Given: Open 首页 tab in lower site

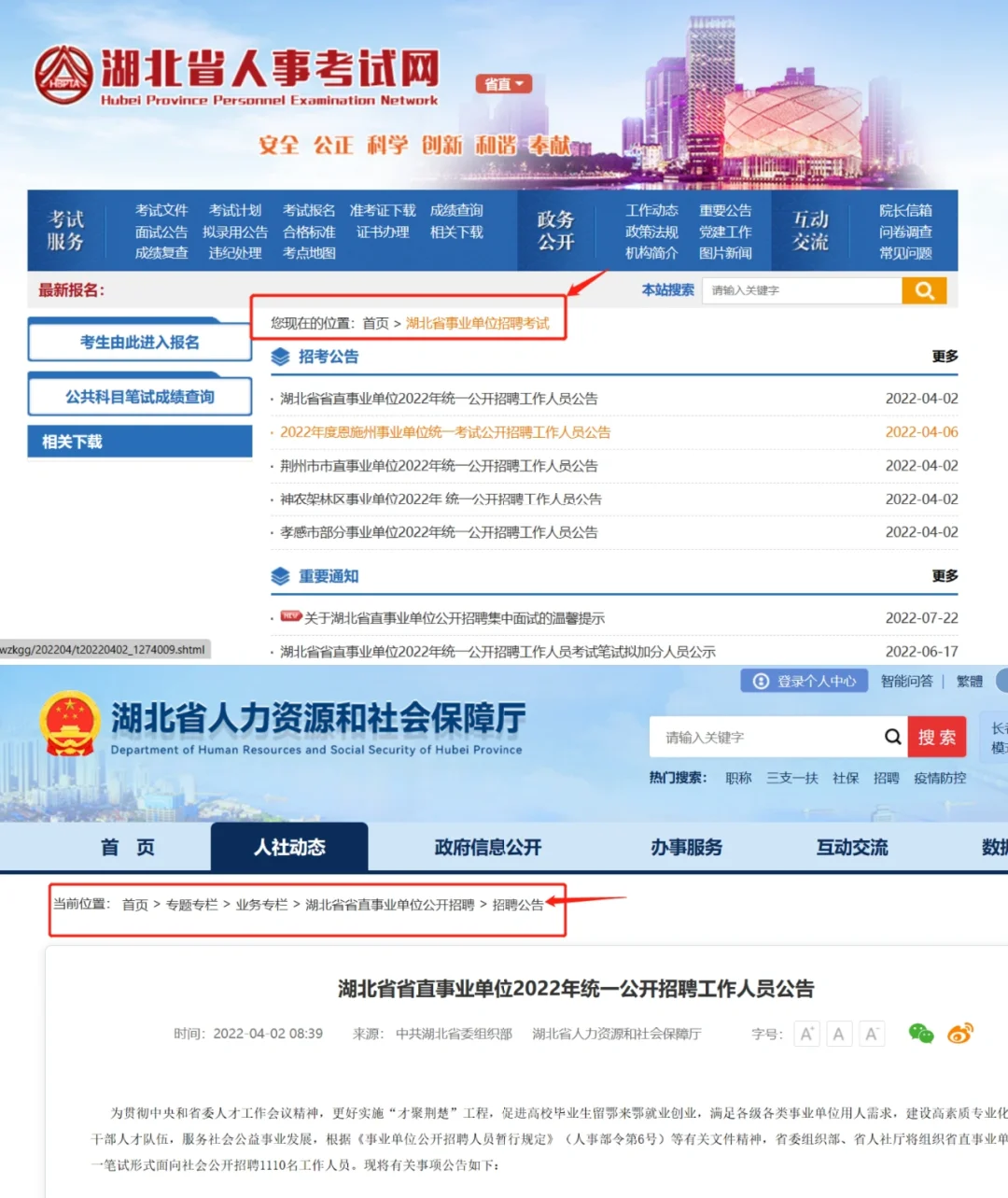Looking at the screenshot, I should coord(128,847).
